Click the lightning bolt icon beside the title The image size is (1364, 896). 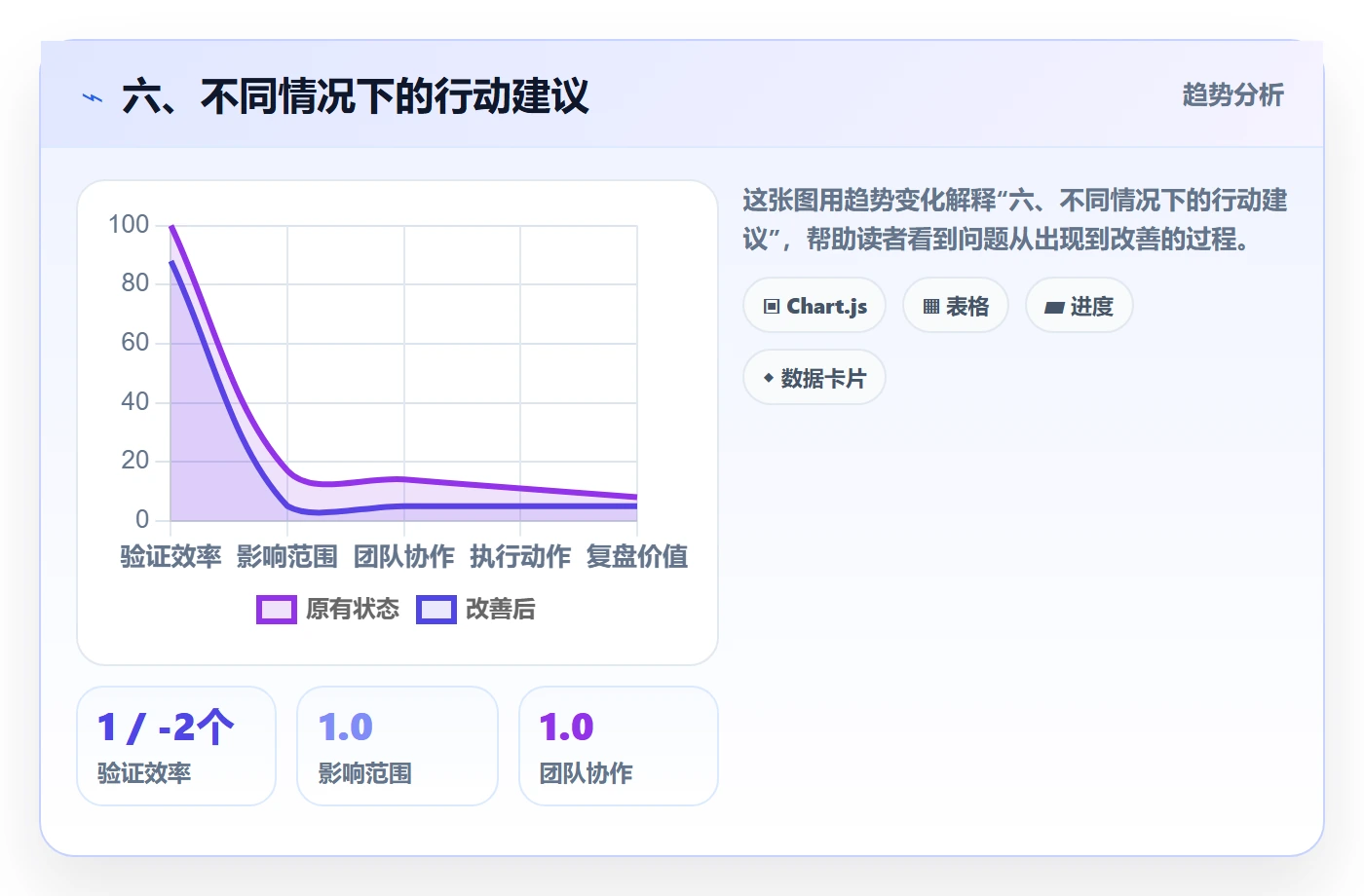click(93, 97)
